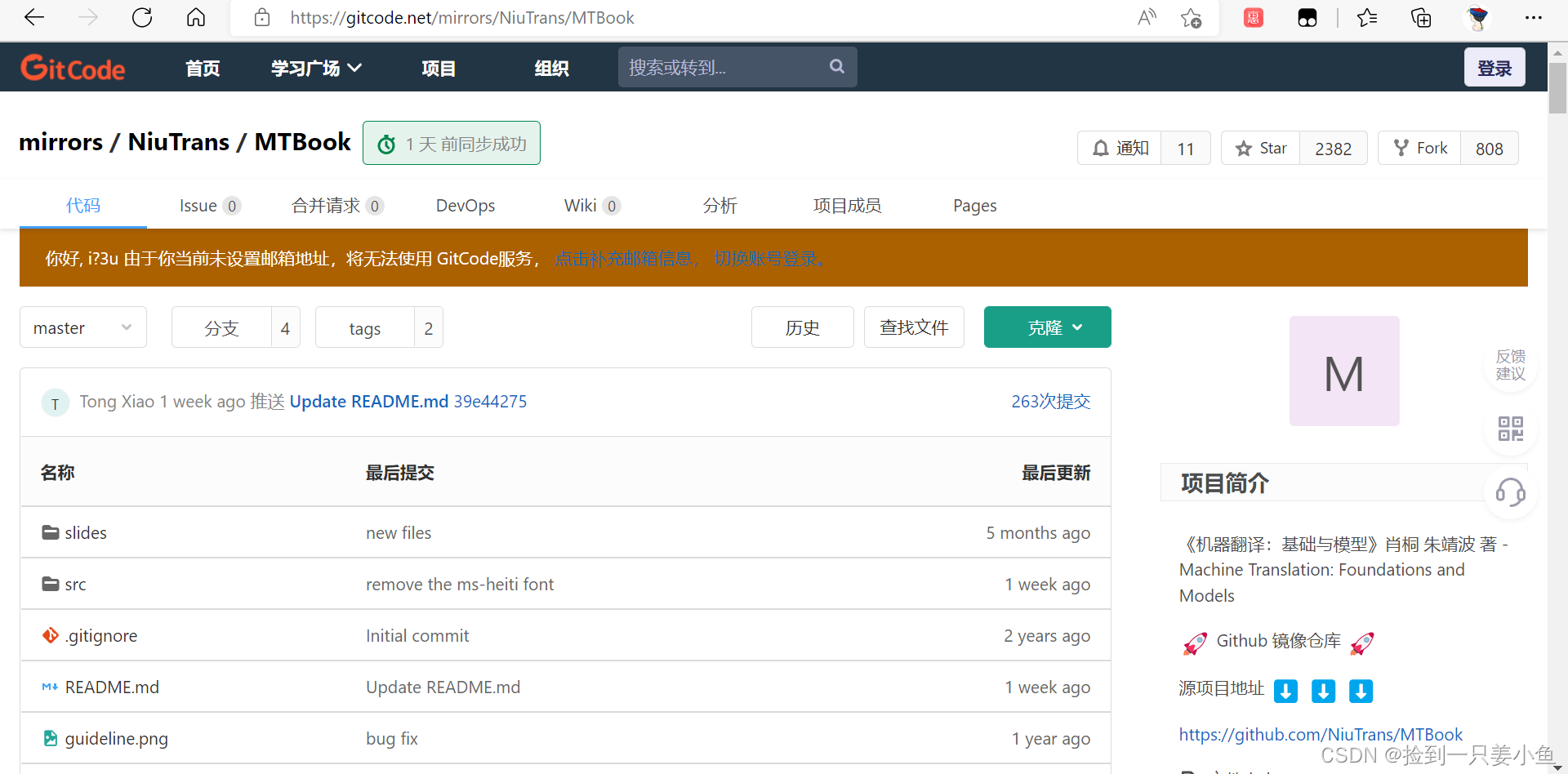Open the master branch dropdown

point(82,327)
